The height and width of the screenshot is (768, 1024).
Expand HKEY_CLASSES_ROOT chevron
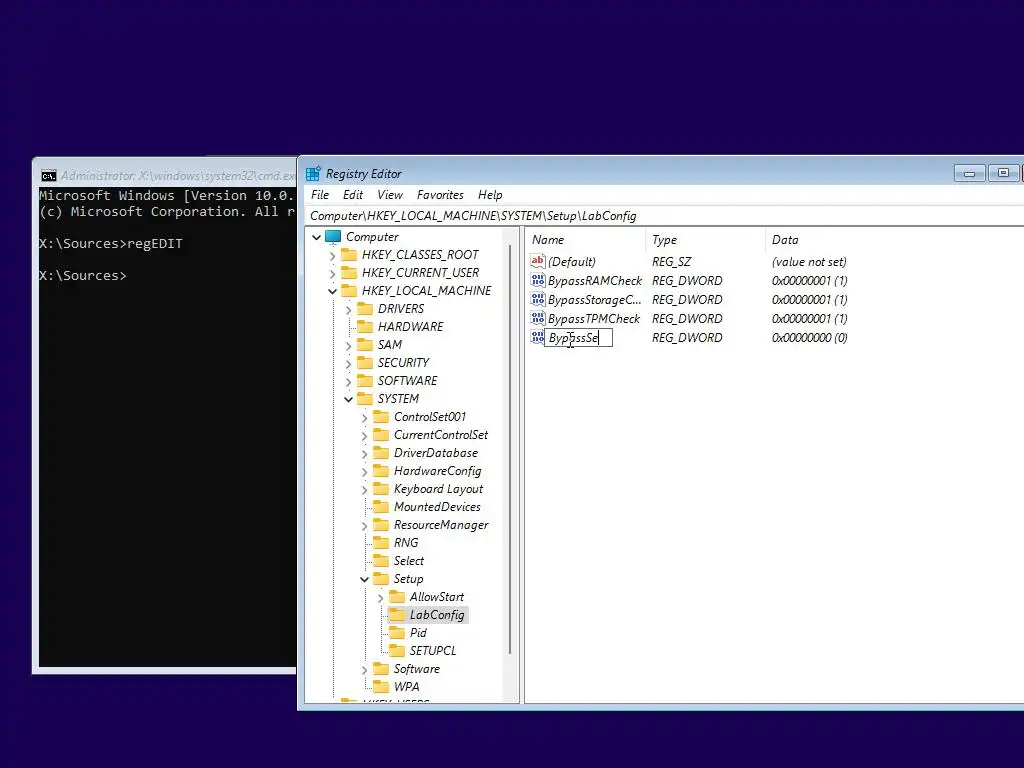click(x=332, y=255)
